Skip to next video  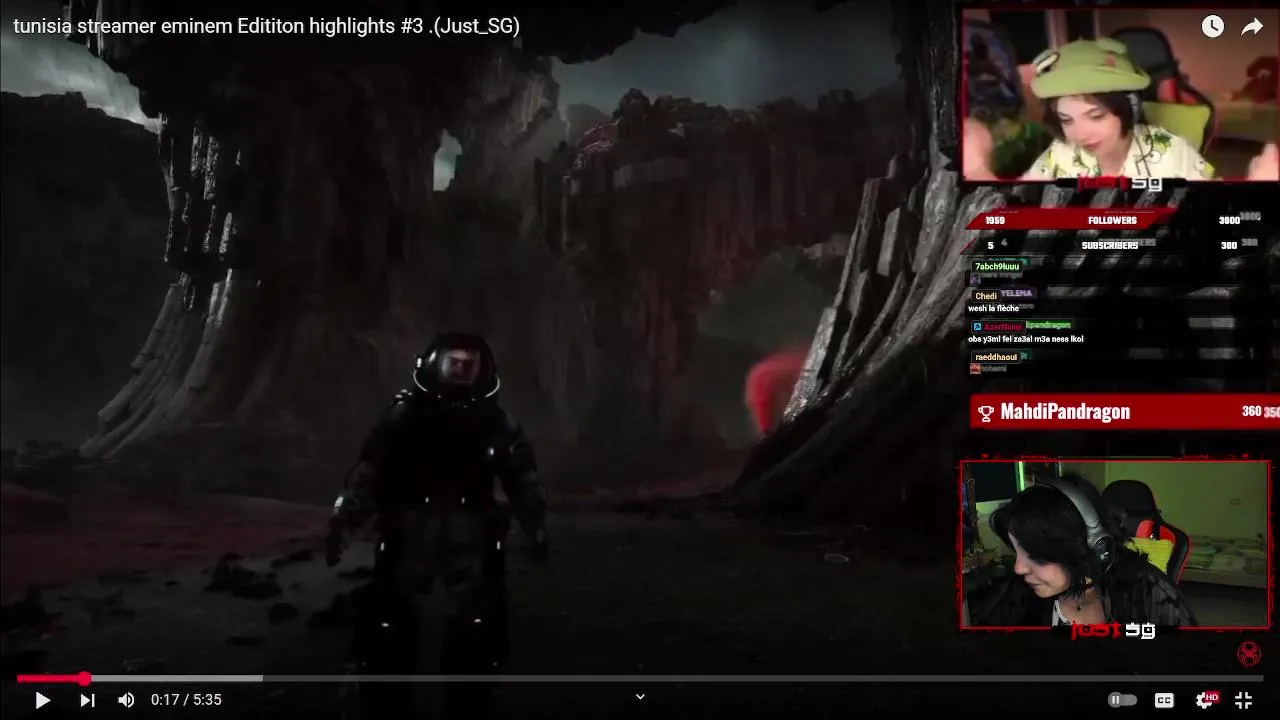pyautogui.click(x=87, y=700)
